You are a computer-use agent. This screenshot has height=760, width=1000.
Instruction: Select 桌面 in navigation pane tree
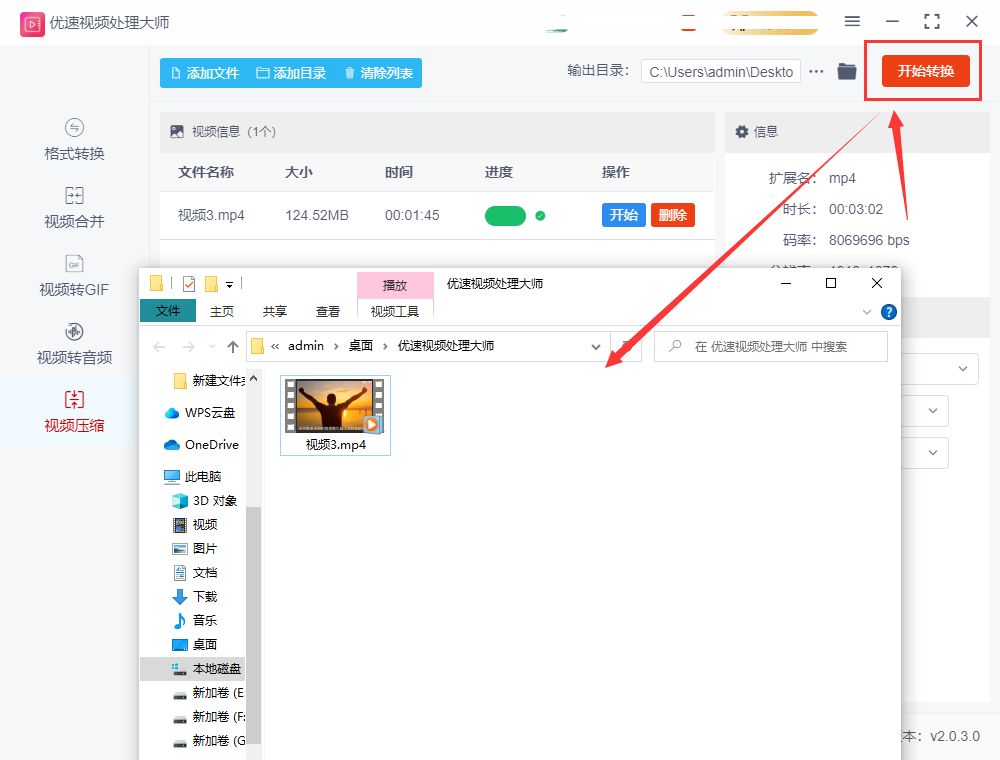tap(195, 644)
